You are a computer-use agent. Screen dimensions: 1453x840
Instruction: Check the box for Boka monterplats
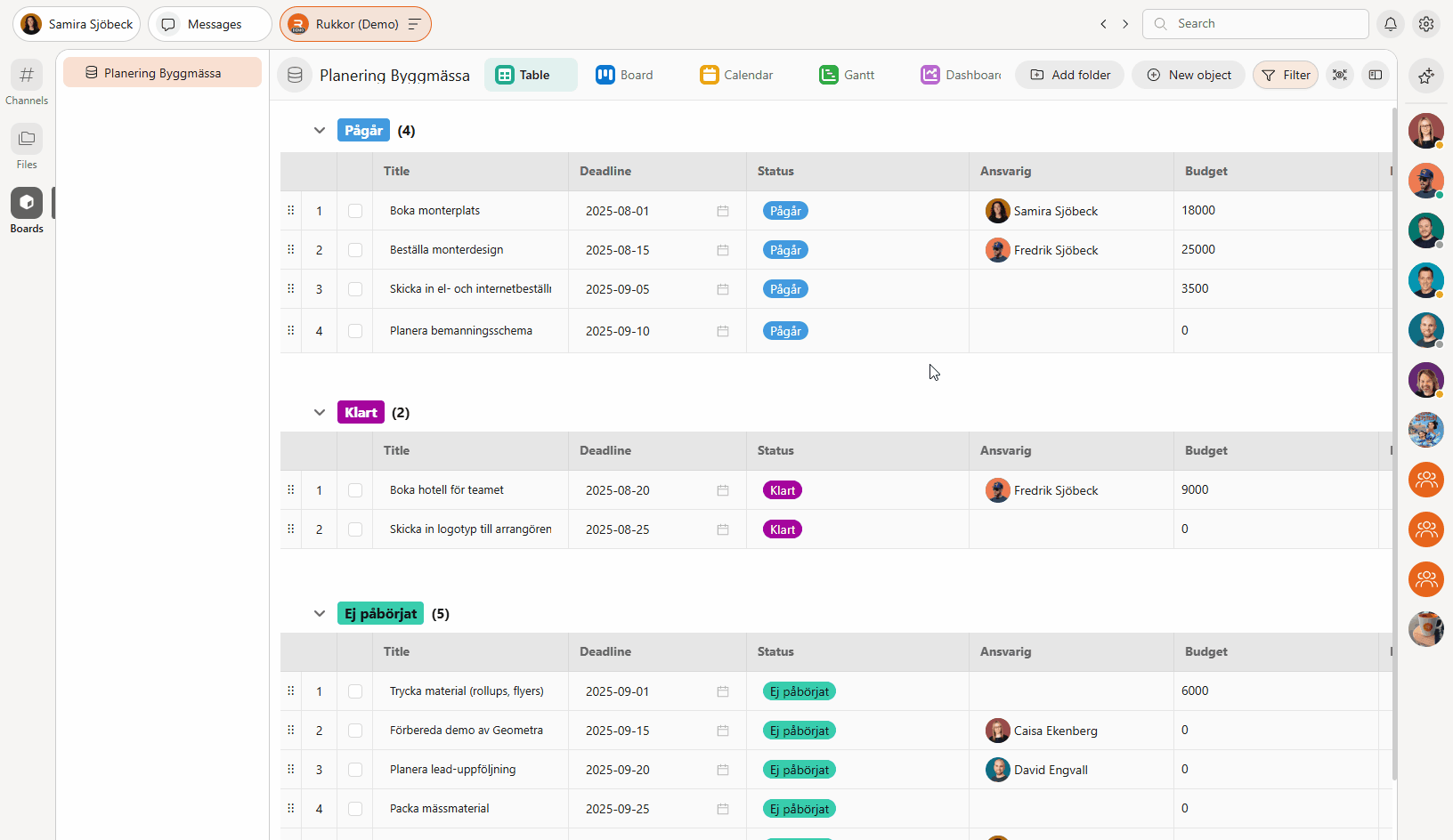355,211
